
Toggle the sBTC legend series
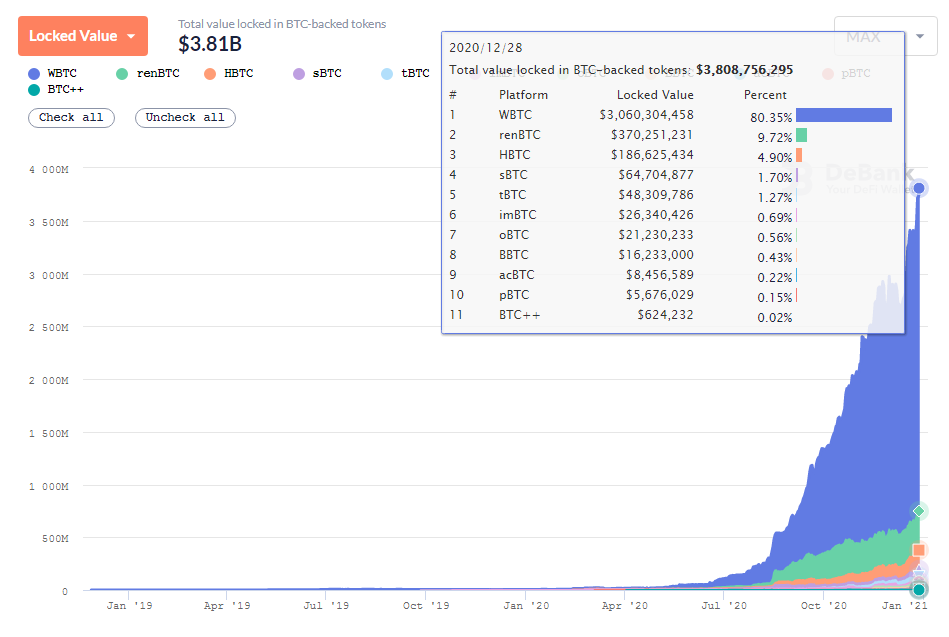click(x=317, y=73)
